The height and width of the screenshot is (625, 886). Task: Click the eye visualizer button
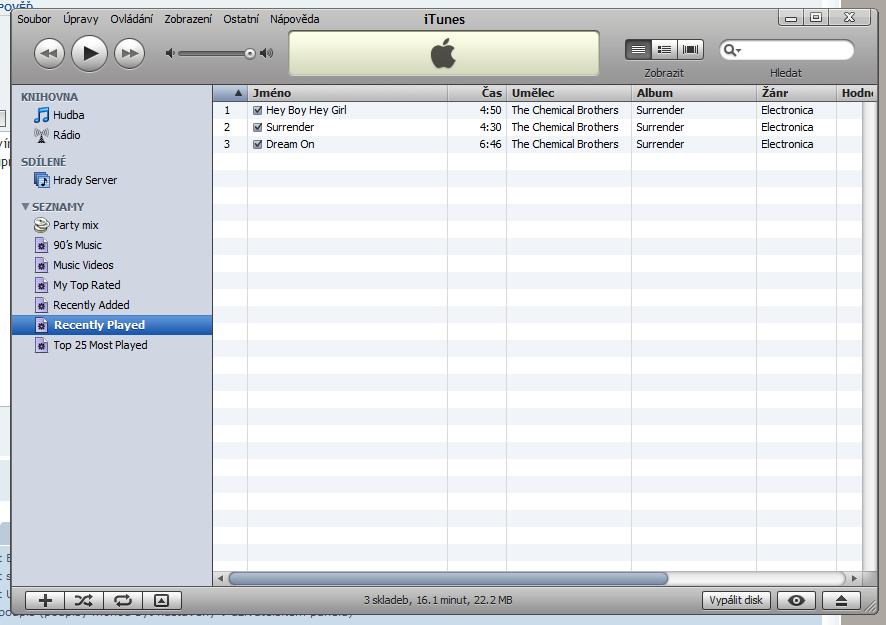point(796,600)
